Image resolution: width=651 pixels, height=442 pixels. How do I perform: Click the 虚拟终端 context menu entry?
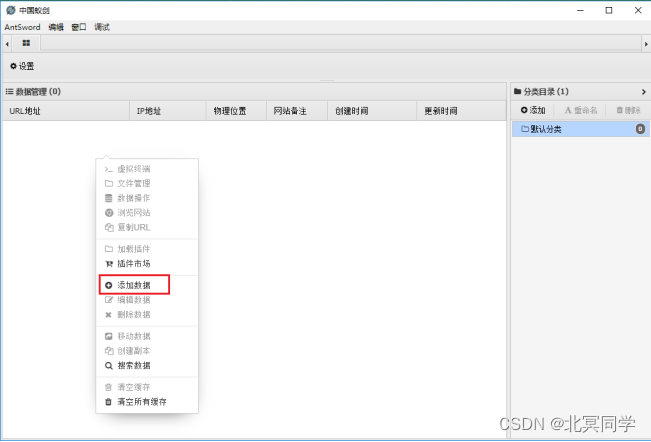point(147,169)
